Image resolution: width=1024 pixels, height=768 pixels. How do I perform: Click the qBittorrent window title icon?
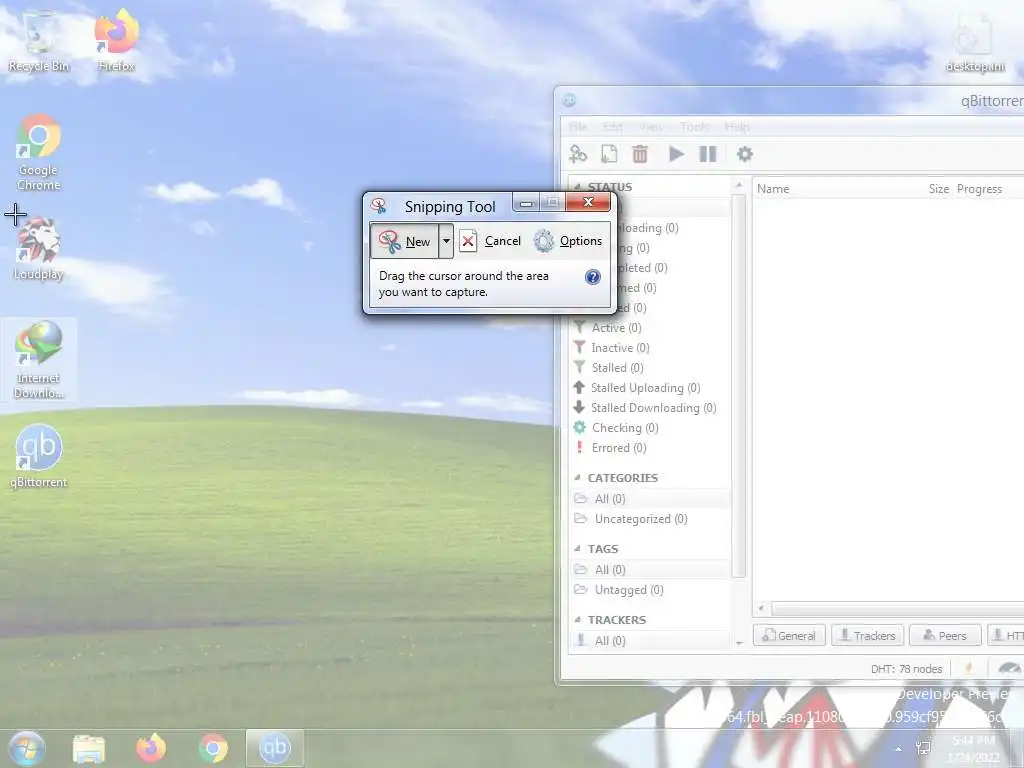coord(569,100)
